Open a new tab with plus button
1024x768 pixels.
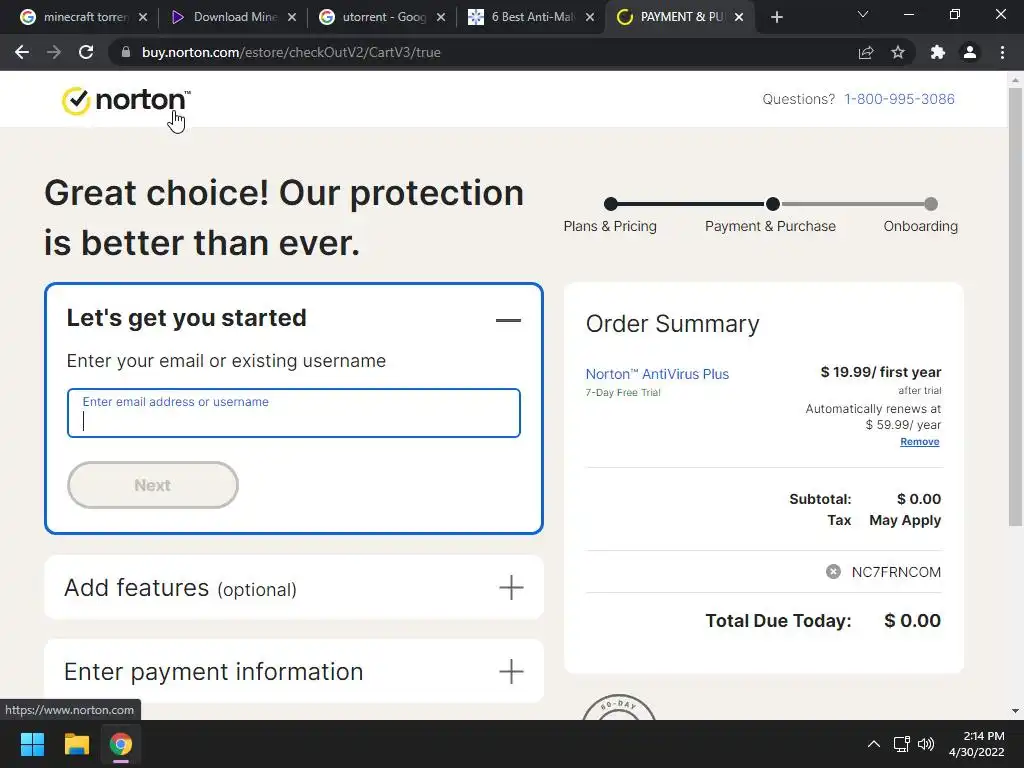[x=776, y=18]
